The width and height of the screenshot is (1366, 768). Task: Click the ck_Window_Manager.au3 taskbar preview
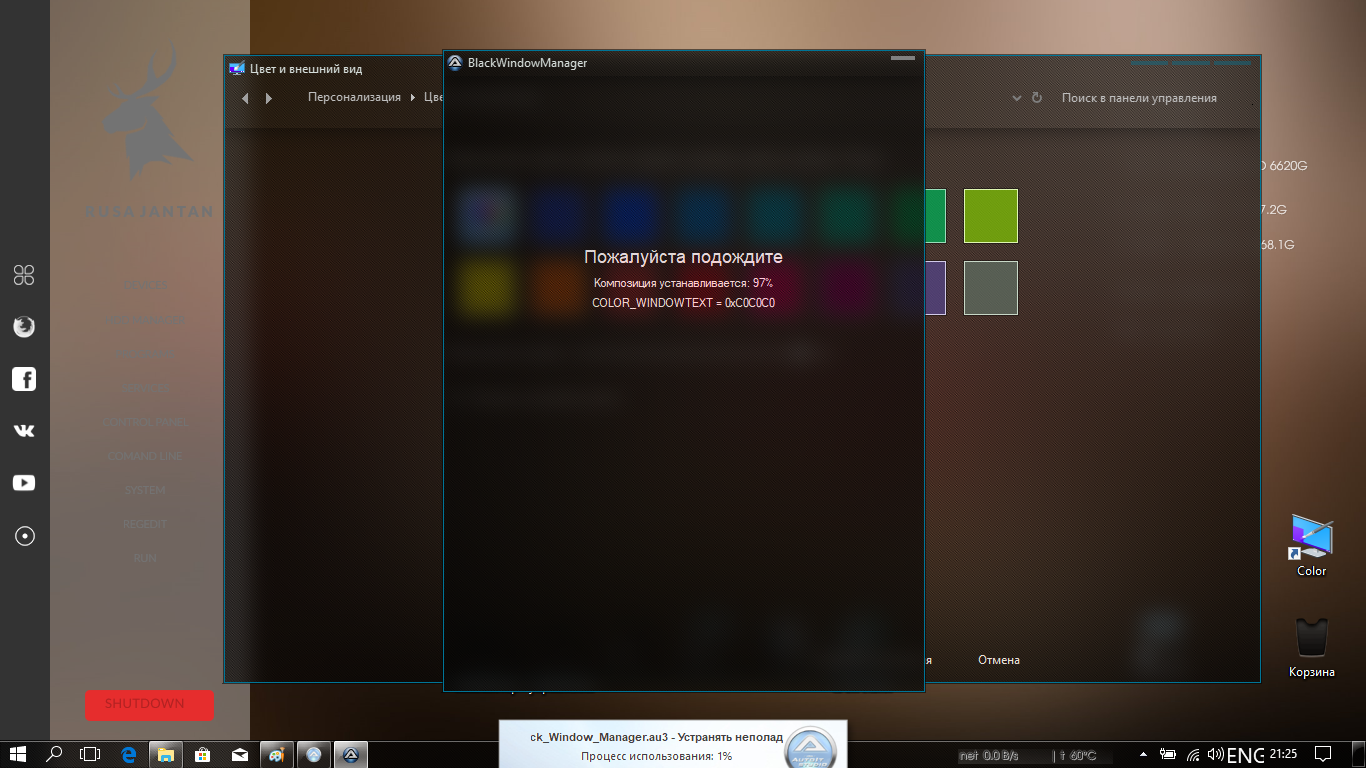coord(673,744)
